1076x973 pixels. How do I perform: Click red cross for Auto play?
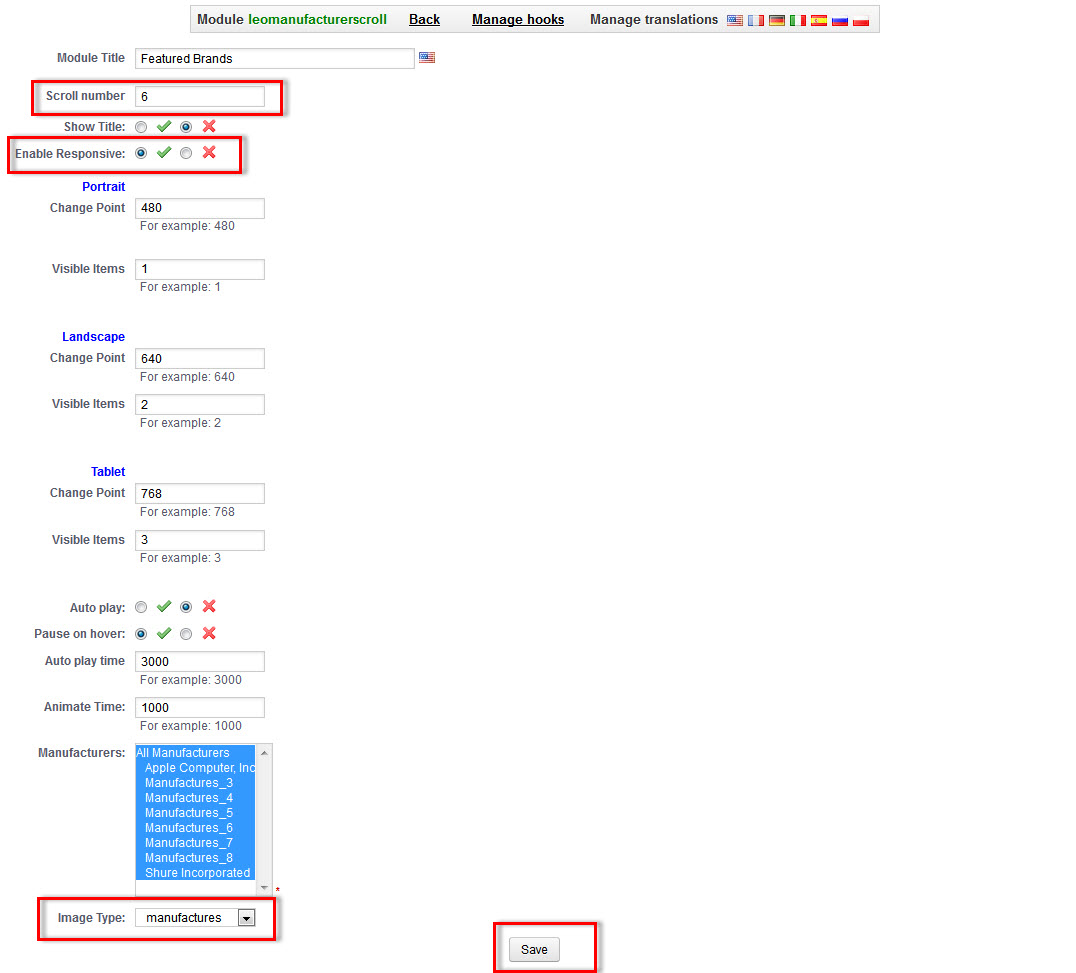click(209, 607)
